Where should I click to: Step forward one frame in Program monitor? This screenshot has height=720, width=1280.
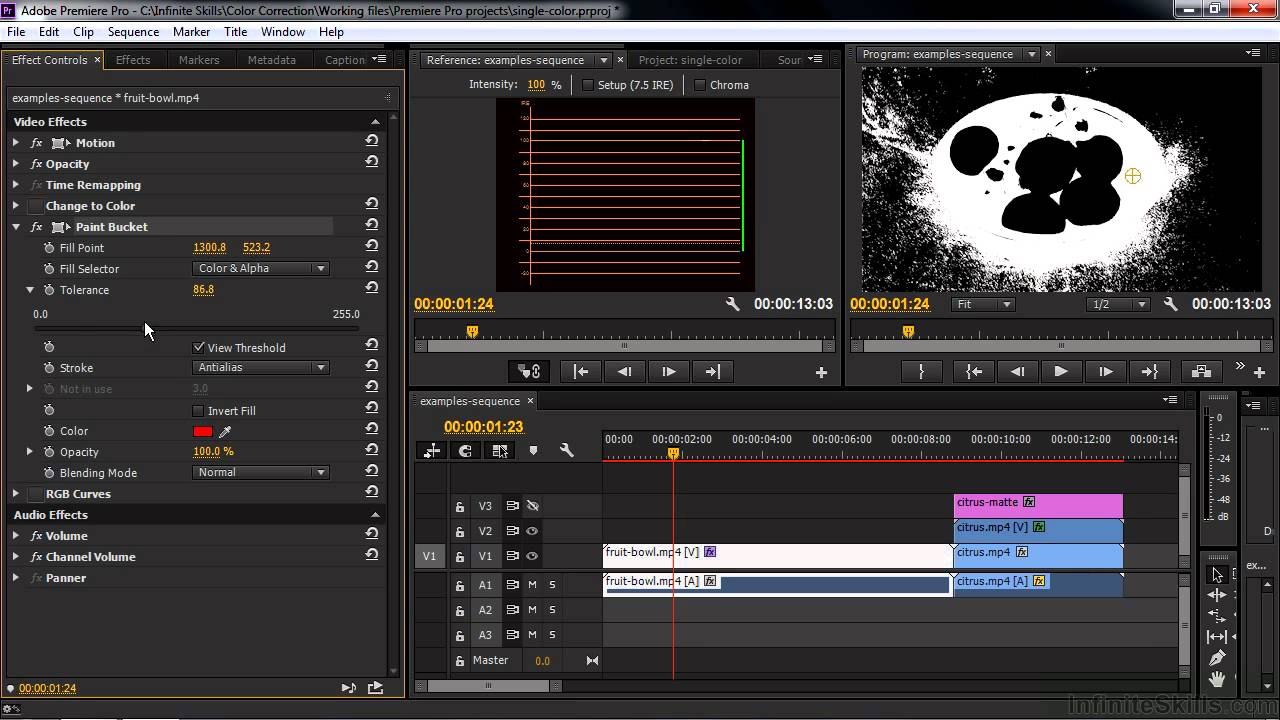(x=1105, y=371)
